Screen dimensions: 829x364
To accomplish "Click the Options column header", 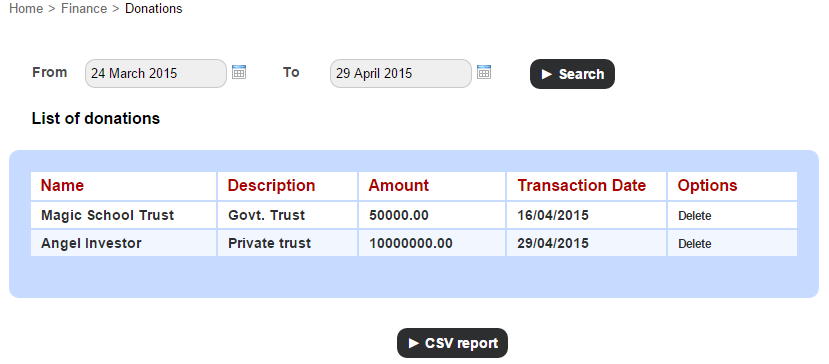I will [x=707, y=186].
